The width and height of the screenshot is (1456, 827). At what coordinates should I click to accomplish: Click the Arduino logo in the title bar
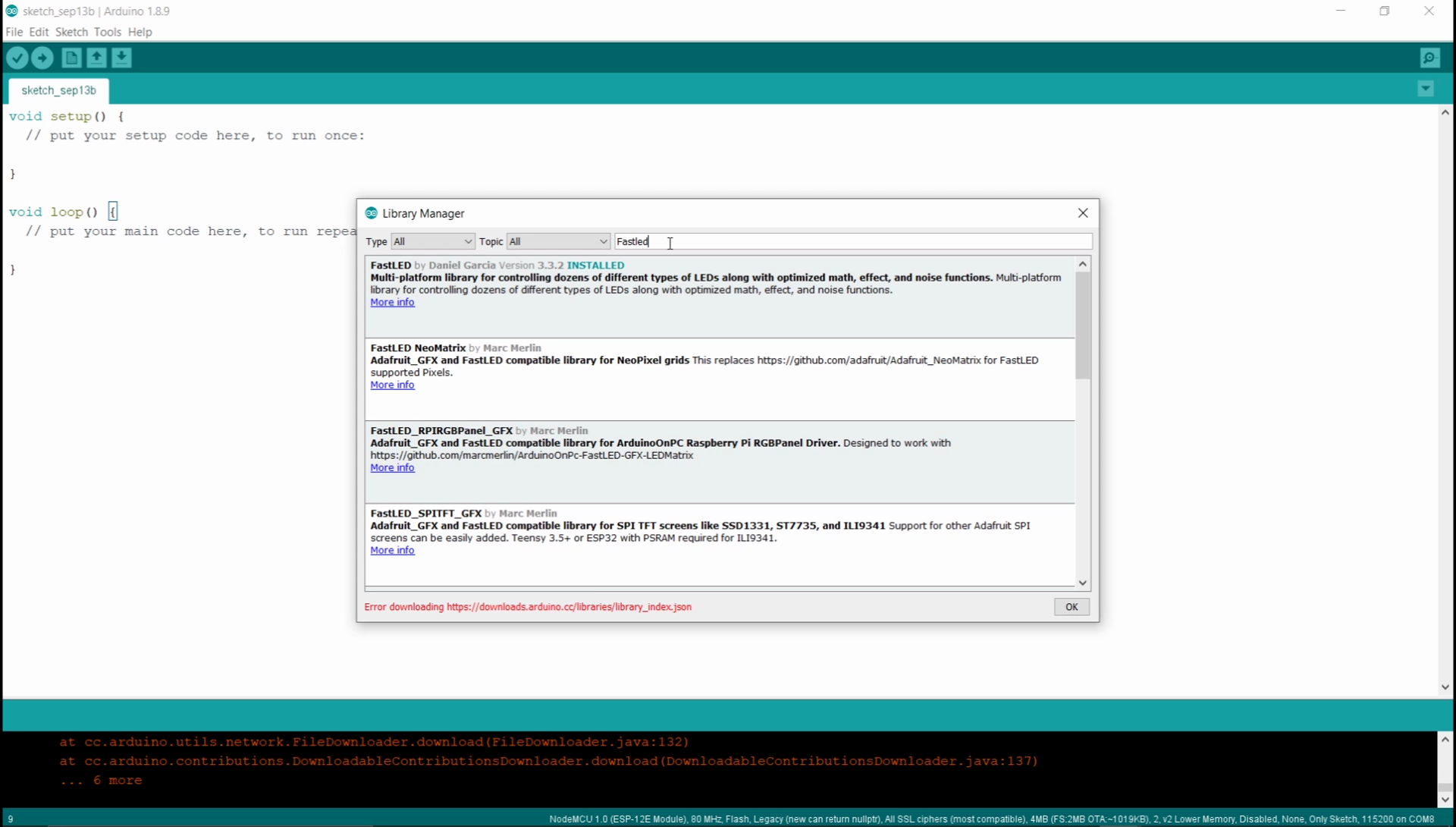[x=11, y=11]
